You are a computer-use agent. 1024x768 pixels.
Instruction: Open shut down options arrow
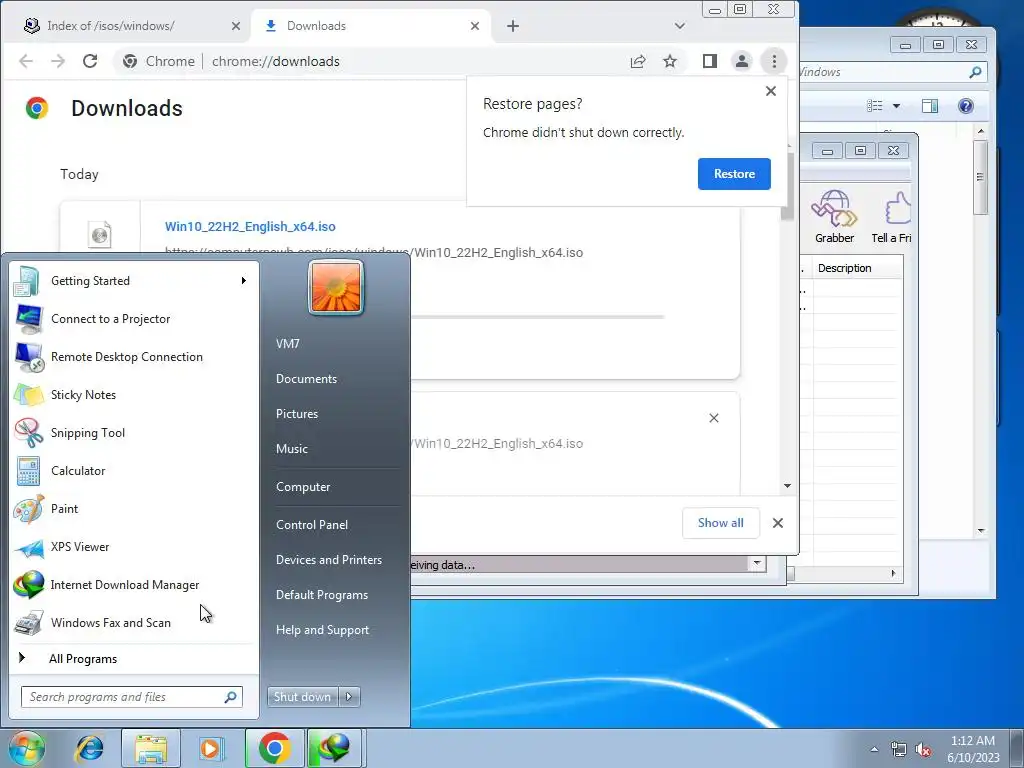pos(349,697)
